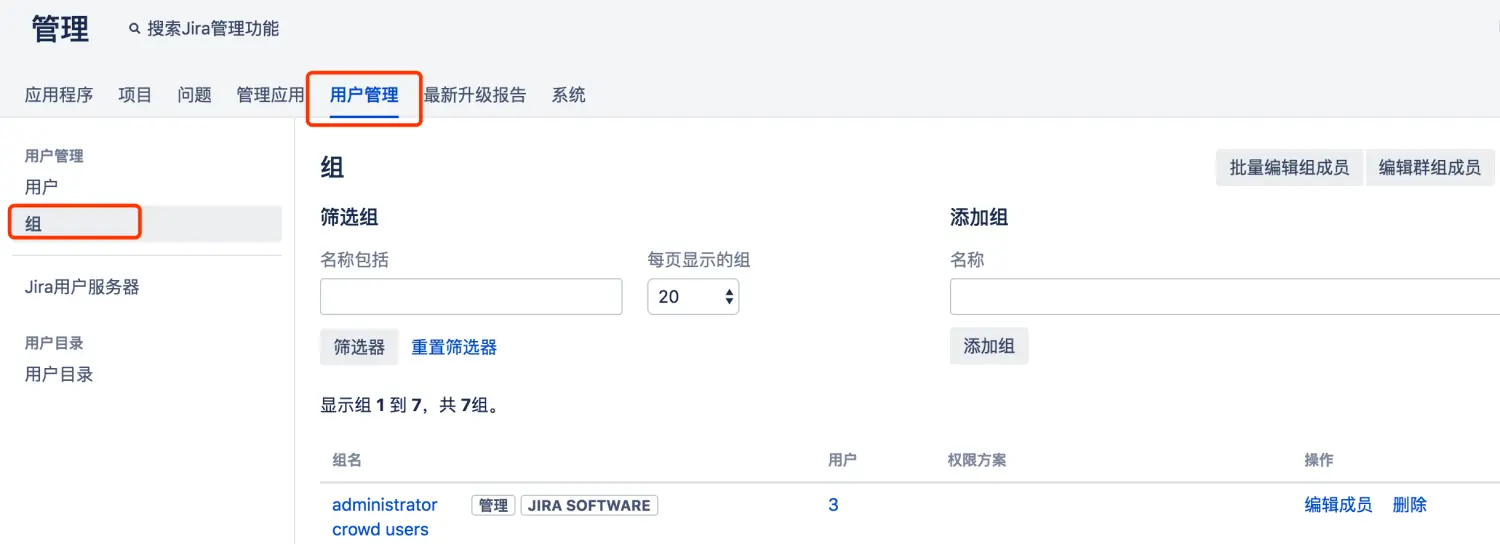This screenshot has width=1500, height=544.
Task: Select the 问题 tab
Action: click(x=194, y=96)
